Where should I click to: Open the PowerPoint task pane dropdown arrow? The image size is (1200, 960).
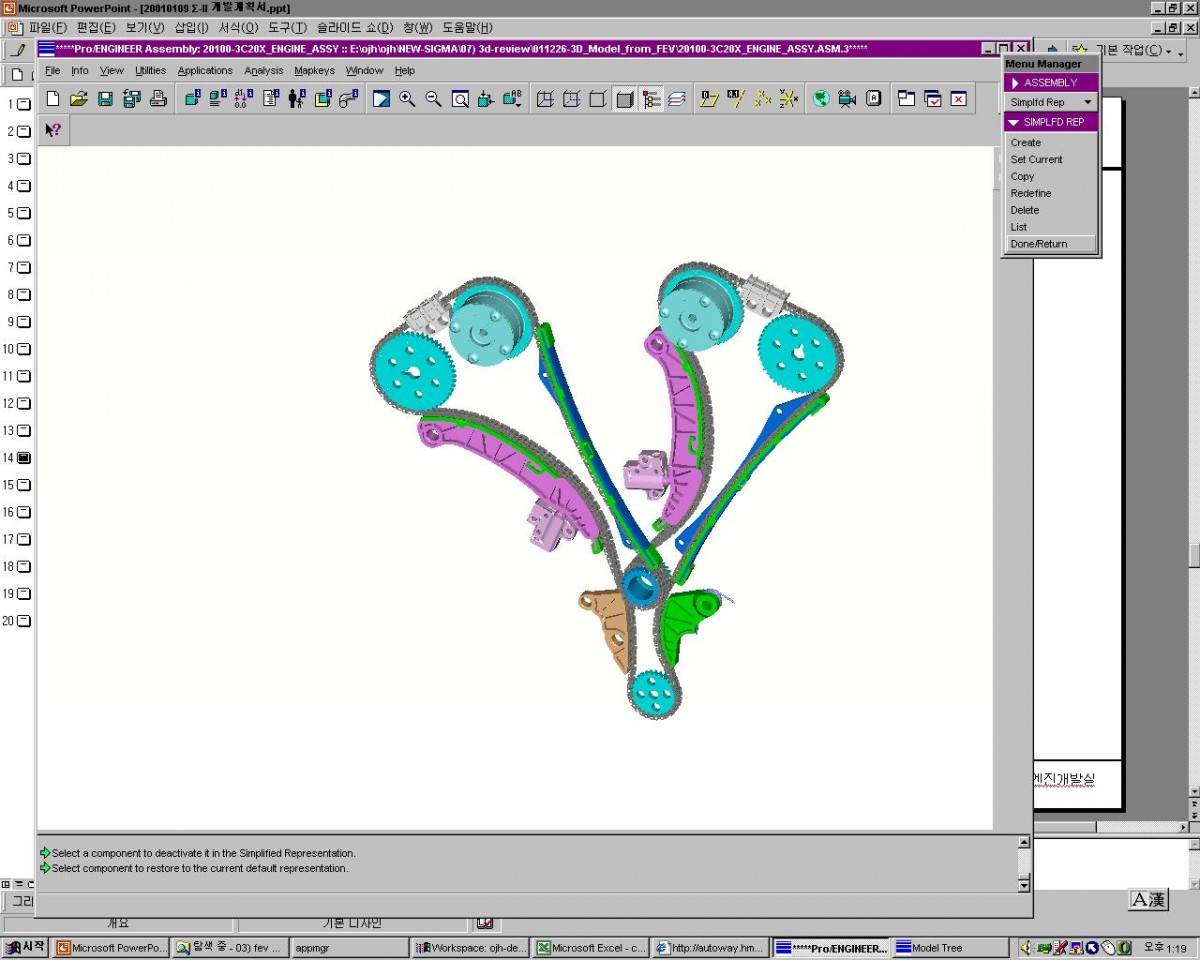coord(1168,51)
